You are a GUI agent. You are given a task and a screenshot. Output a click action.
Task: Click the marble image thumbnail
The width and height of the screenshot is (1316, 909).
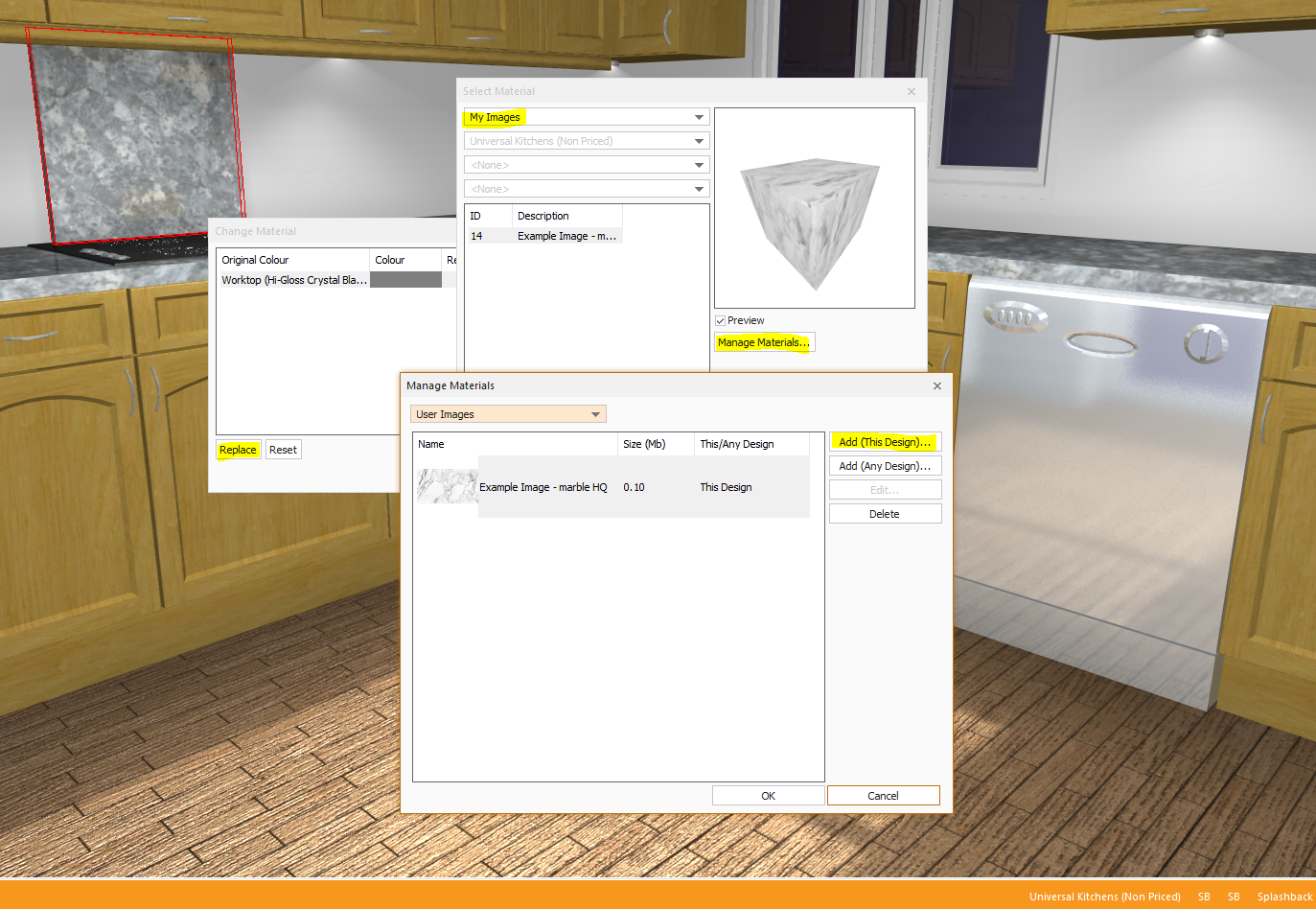[447, 486]
